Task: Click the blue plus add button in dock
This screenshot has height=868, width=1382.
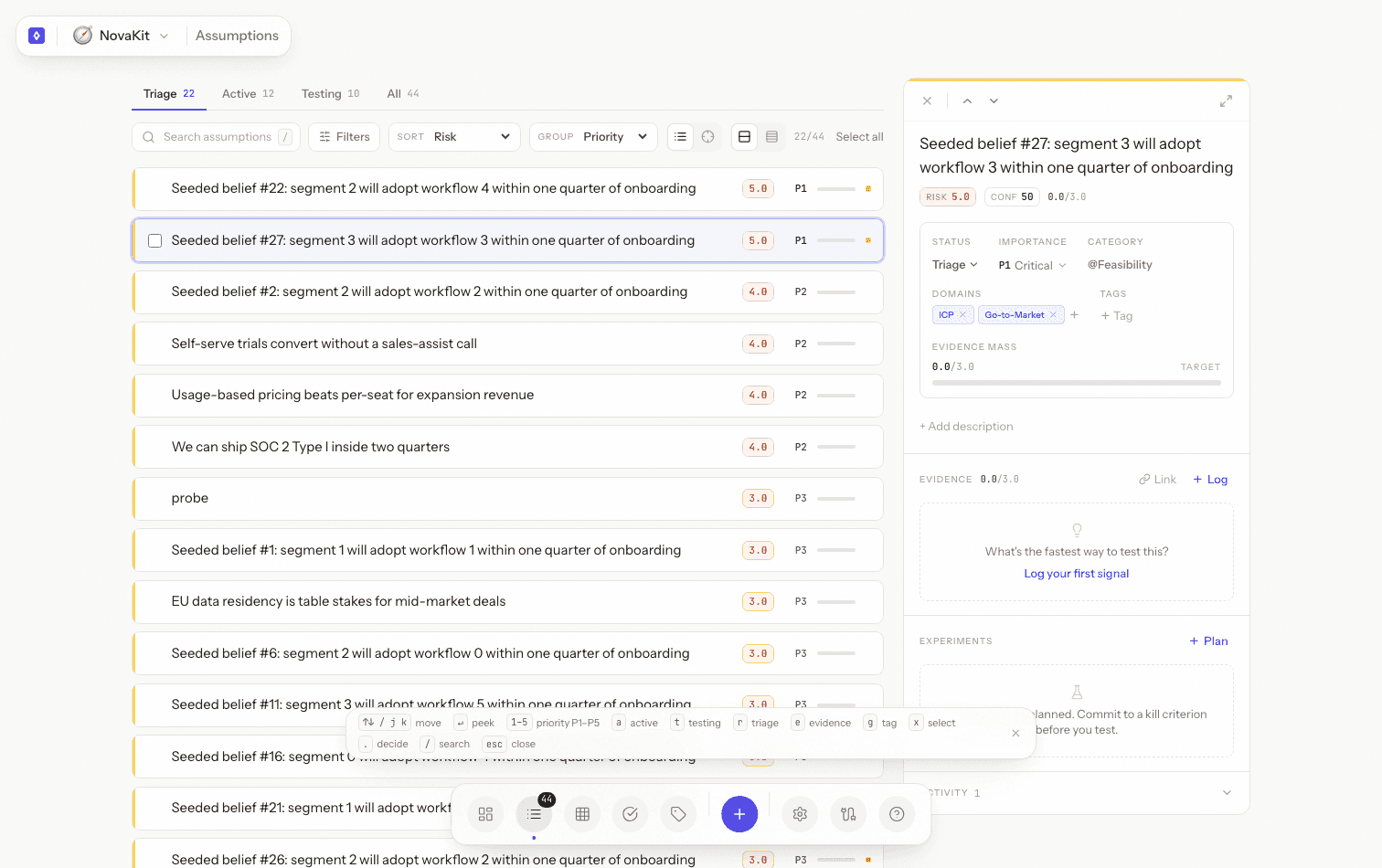Action: 739,814
